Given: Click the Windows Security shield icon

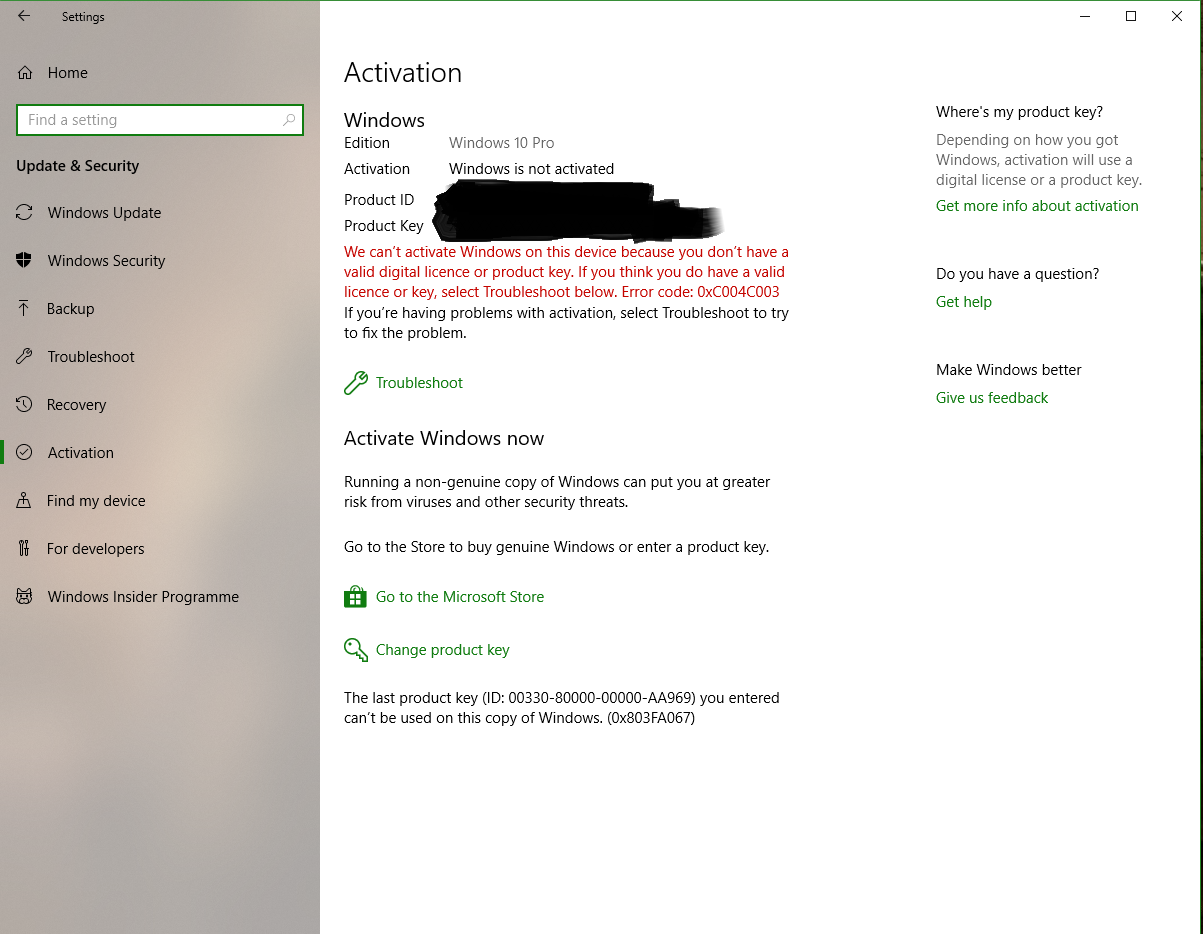Looking at the screenshot, I should (x=24, y=261).
